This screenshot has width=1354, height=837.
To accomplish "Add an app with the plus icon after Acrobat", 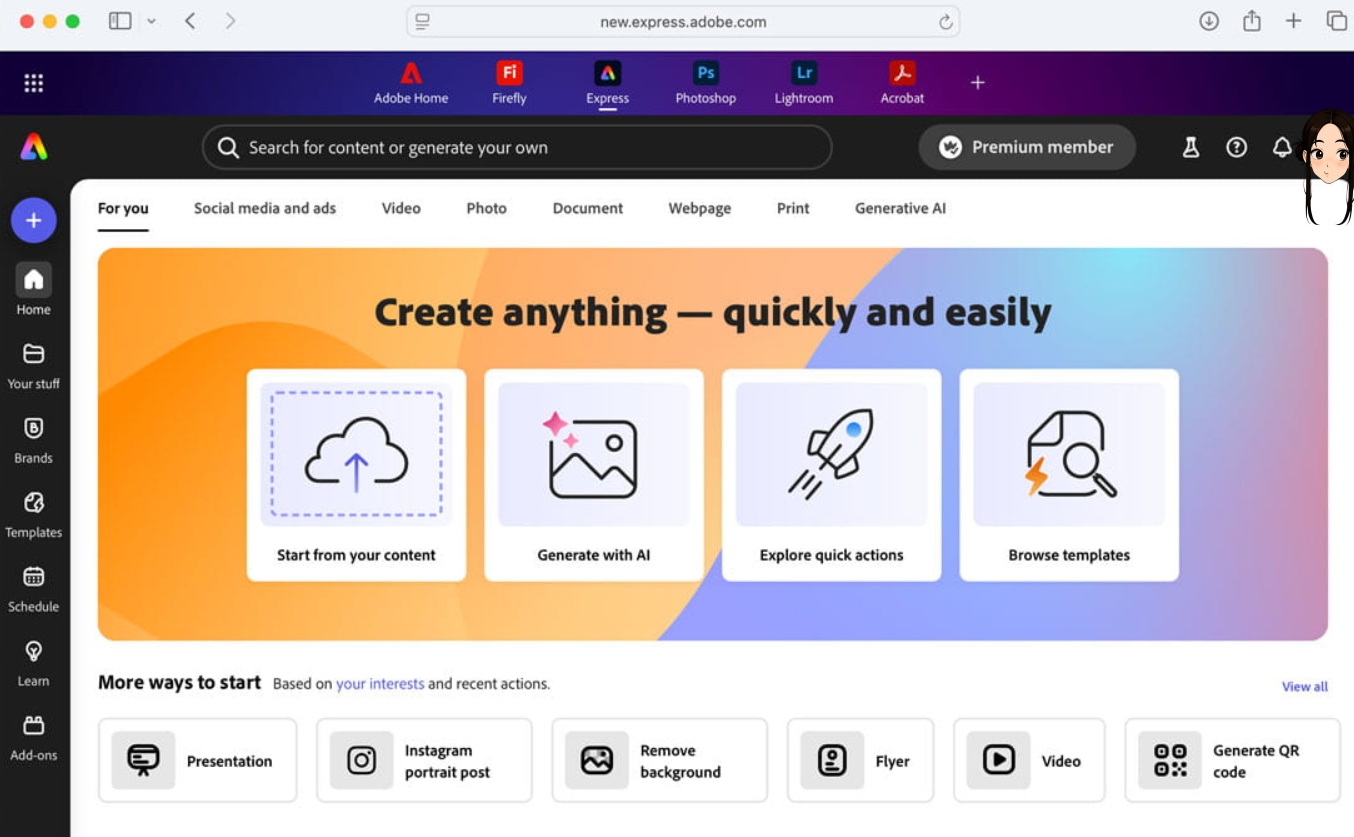I will 978,82.
